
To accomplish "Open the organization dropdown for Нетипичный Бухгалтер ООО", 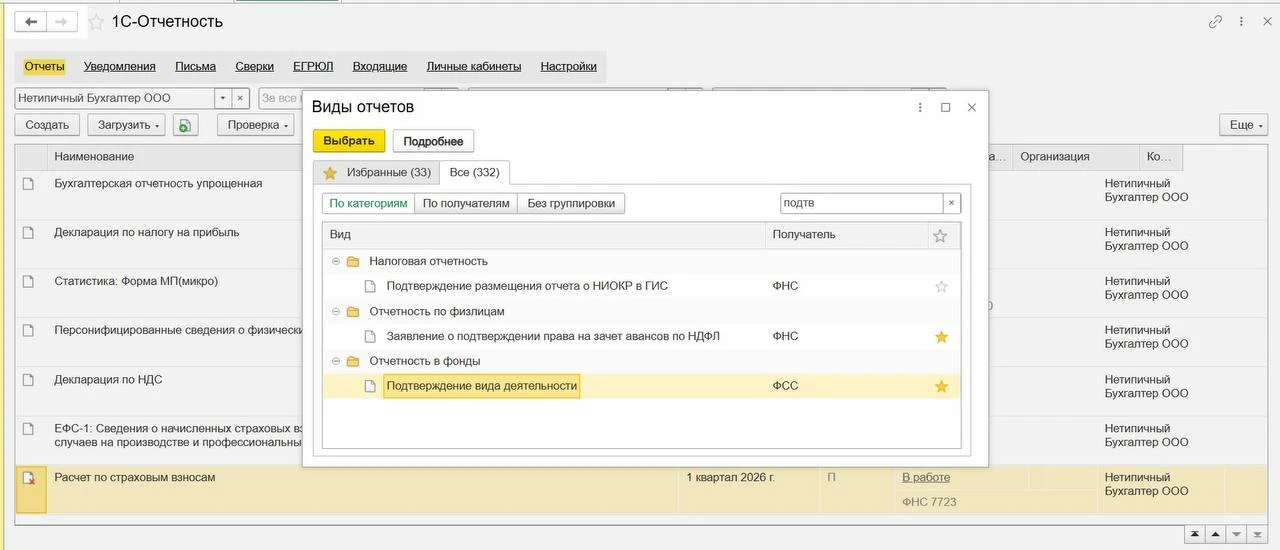I will [x=222, y=98].
